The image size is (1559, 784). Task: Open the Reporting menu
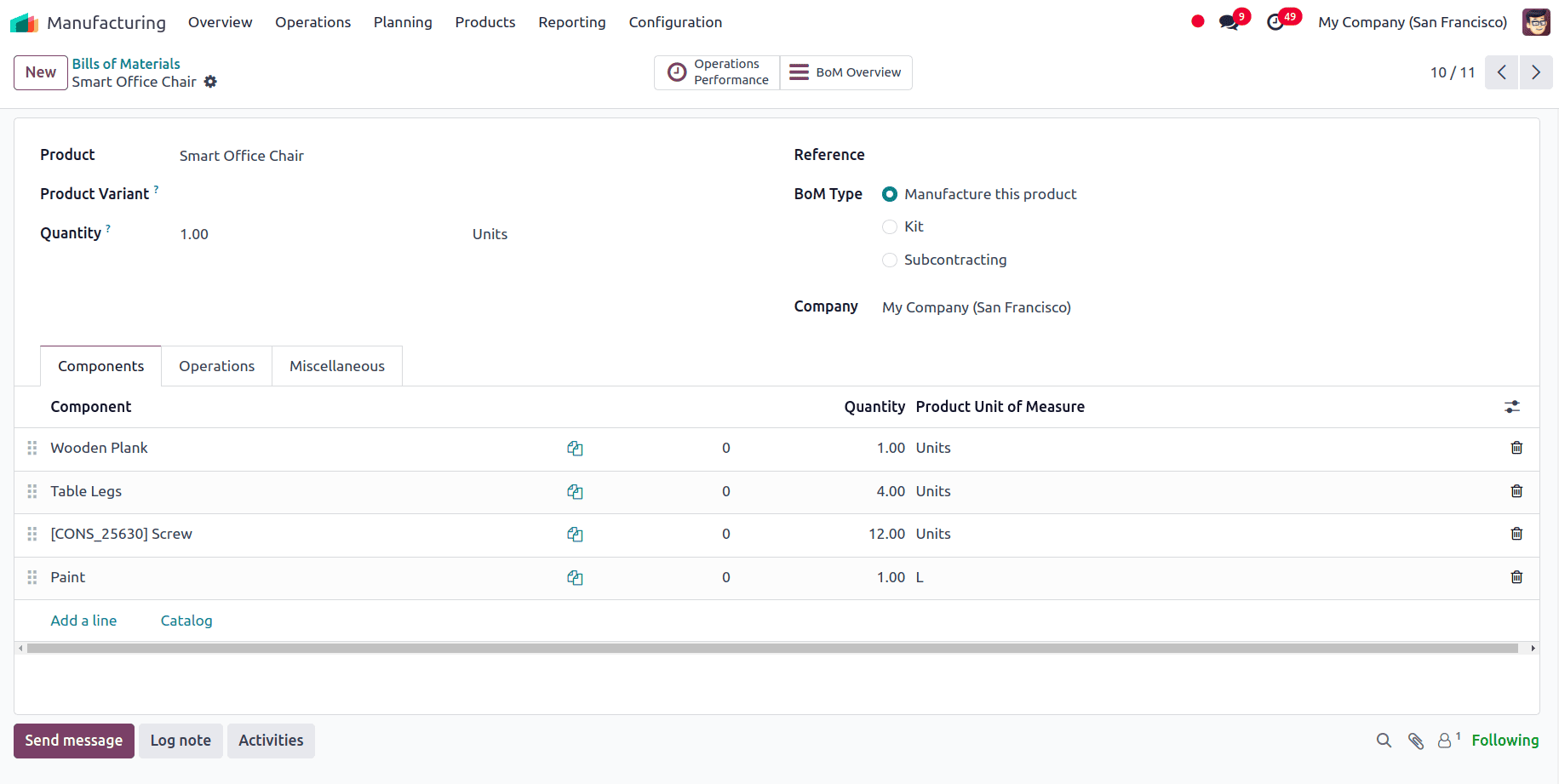tap(571, 22)
